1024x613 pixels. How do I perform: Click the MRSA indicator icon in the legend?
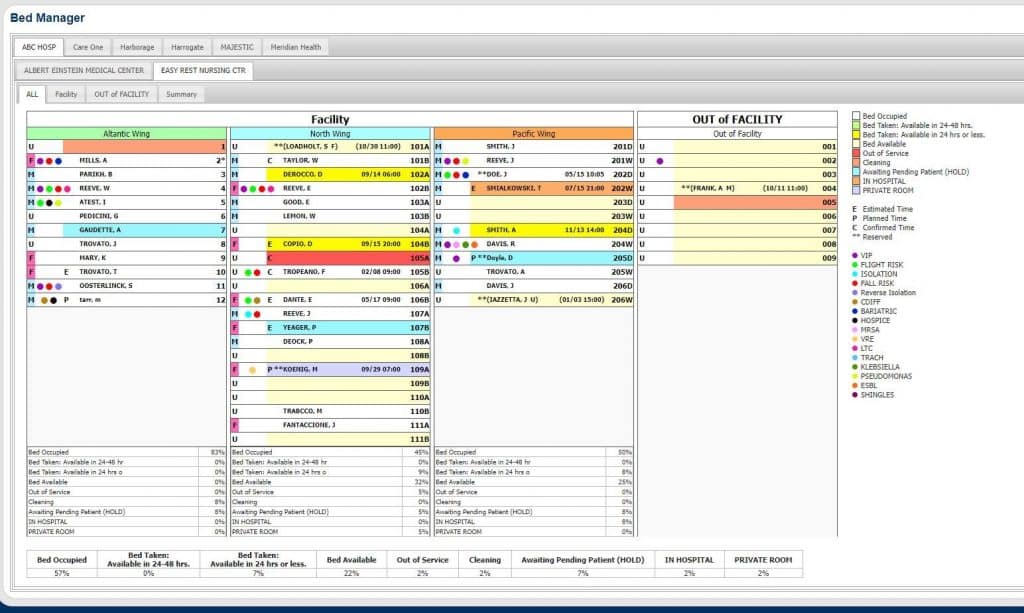click(x=854, y=330)
